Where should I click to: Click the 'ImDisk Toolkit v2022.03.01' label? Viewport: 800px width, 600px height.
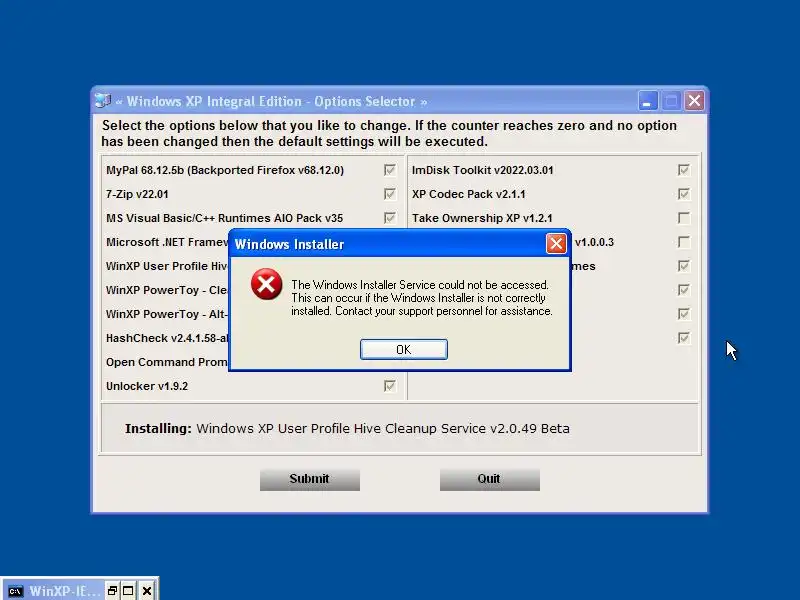click(483, 170)
